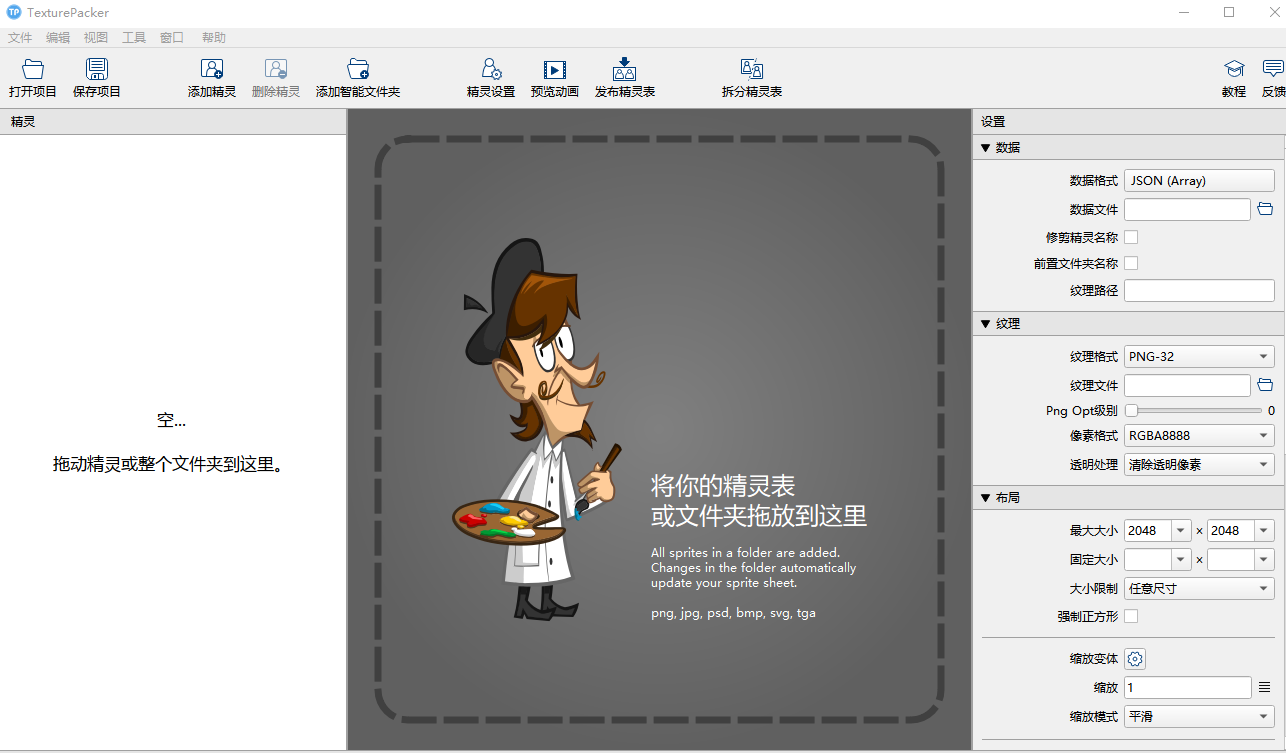Image resolution: width=1286 pixels, height=753 pixels.
Task: Click the menu icon beside the scale (缩放) field
Action: point(1265,687)
